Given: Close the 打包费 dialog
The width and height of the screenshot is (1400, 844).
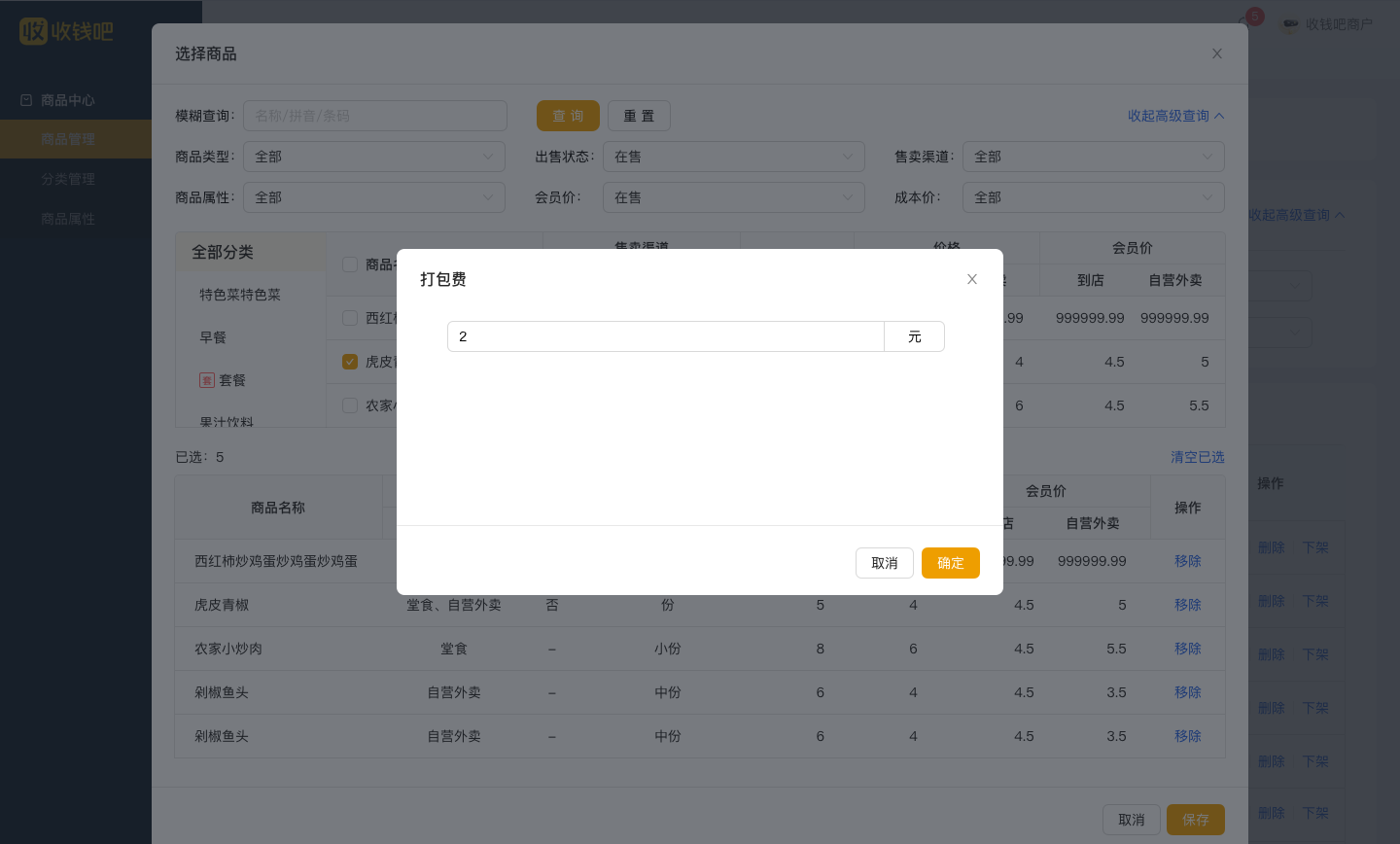Looking at the screenshot, I should [x=971, y=279].
